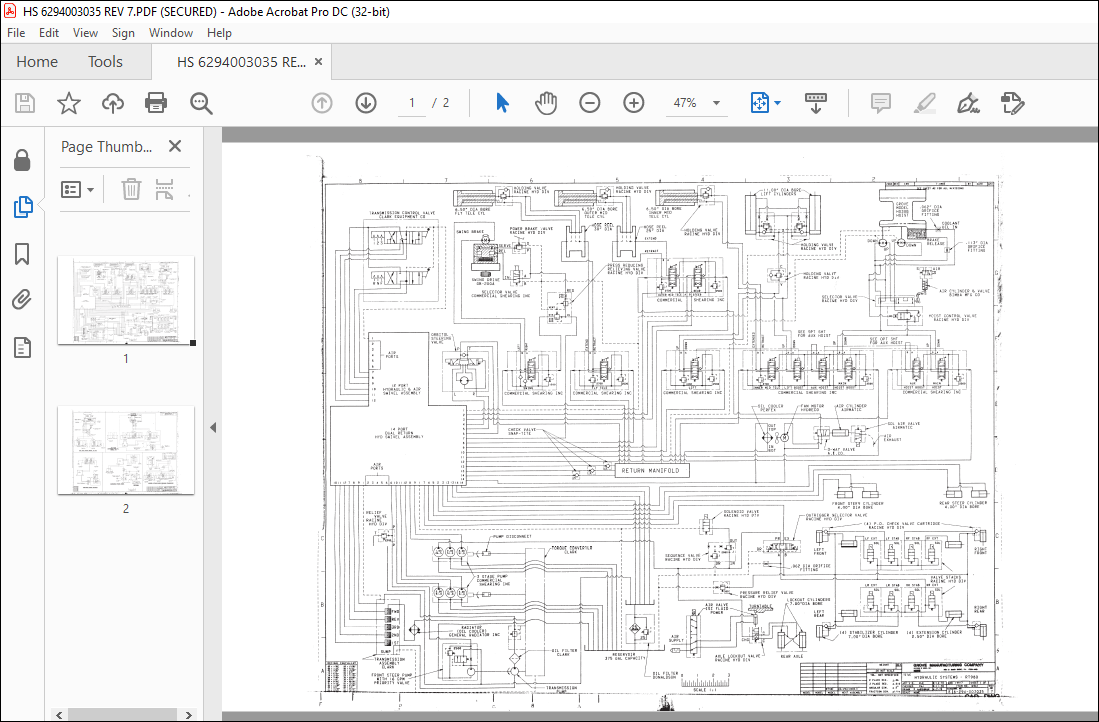Add a comment with sticky note icon
Viewport: 1099px width, 722px height.
point(880,103)
